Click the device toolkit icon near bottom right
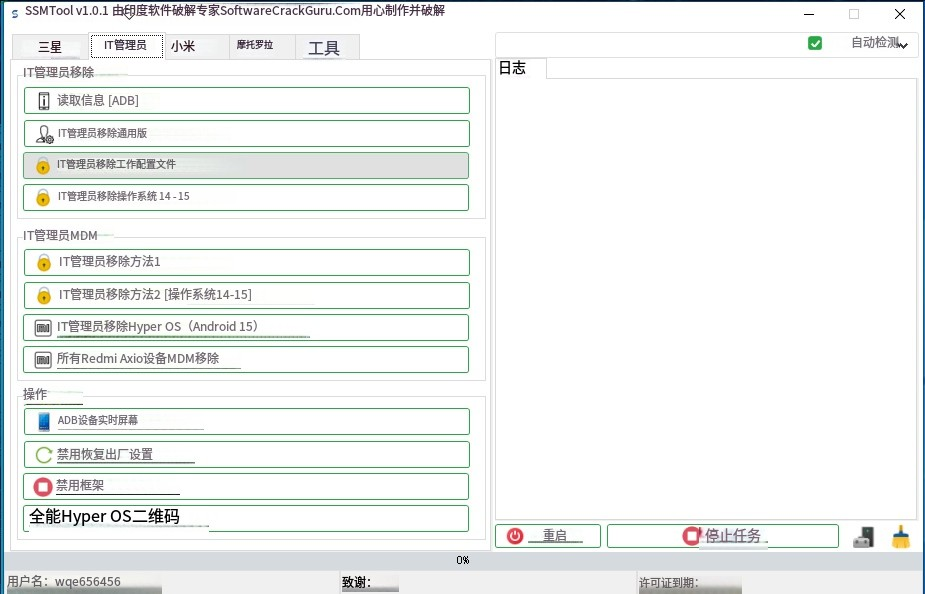The image size is (925, 594). point(862,536)
